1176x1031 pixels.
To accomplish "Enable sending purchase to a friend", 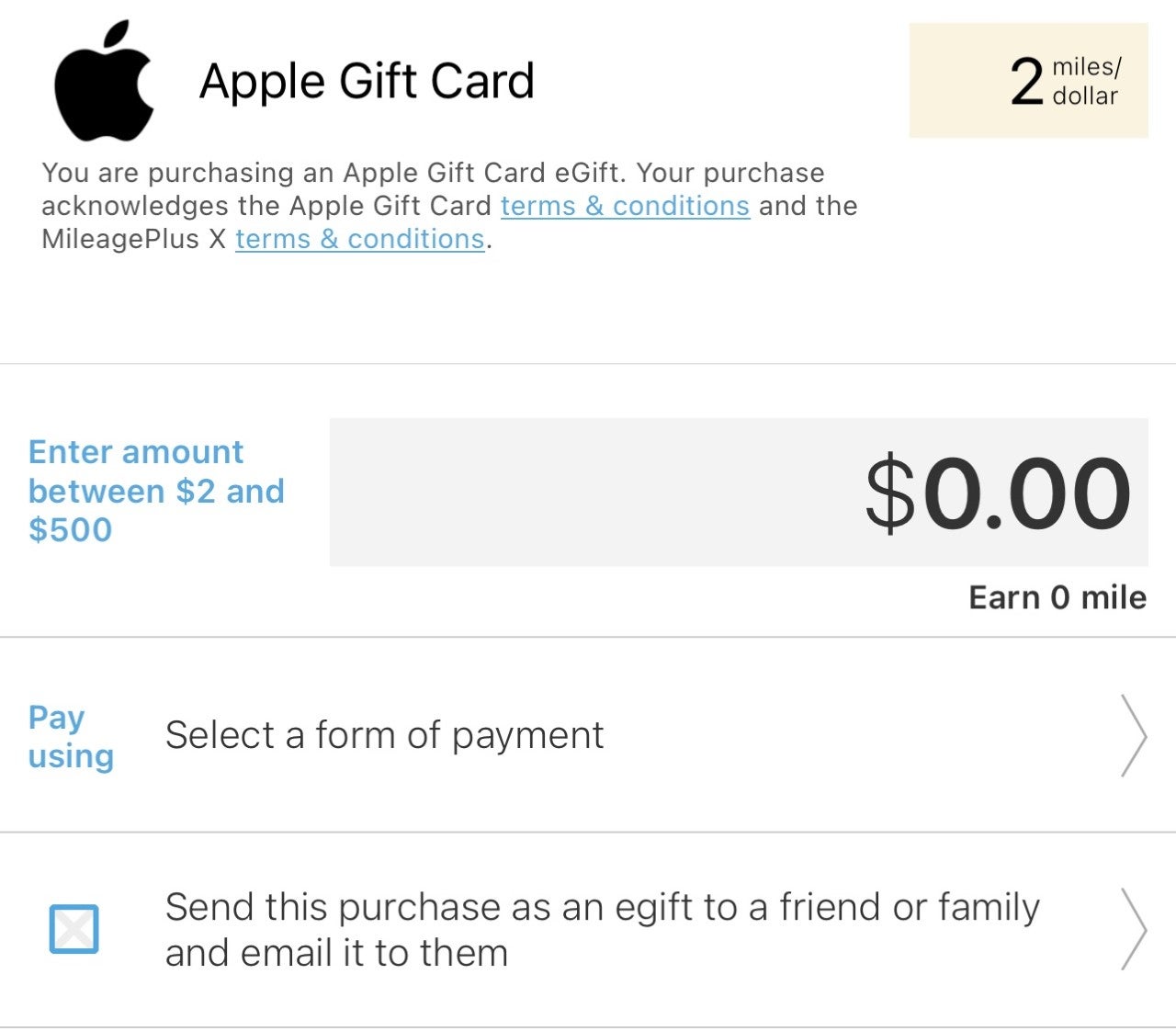I will click(x=73, y=930).
